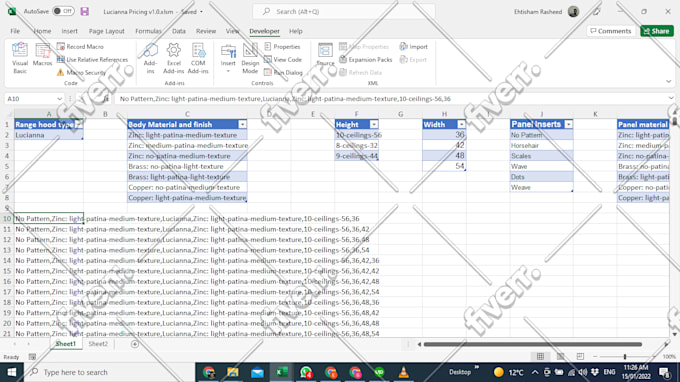Toggle Use Relative References
This screenshot has height=382, width=680.
pyautogui.click(x=92, y=59)
